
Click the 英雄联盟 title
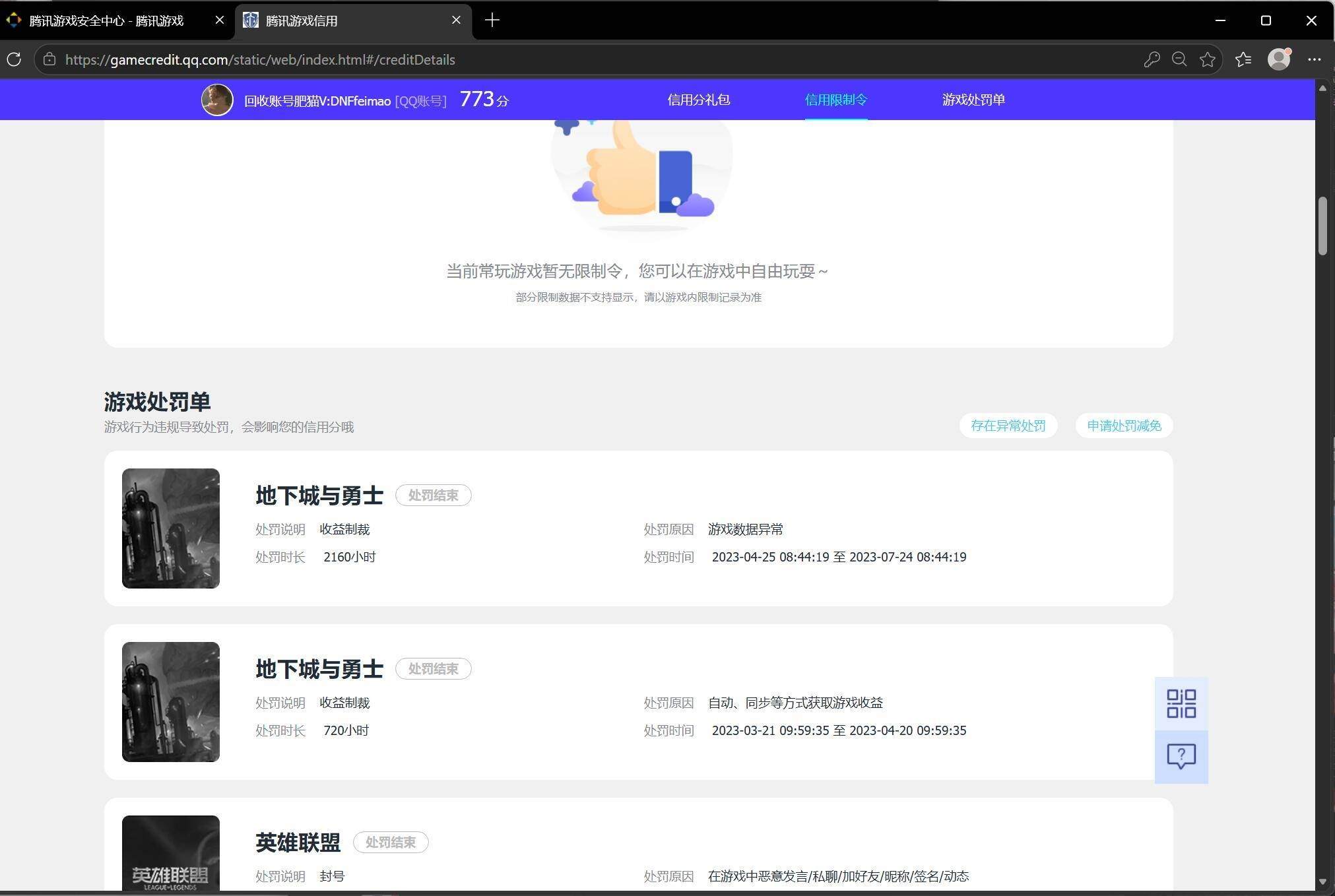pos(298,843)
